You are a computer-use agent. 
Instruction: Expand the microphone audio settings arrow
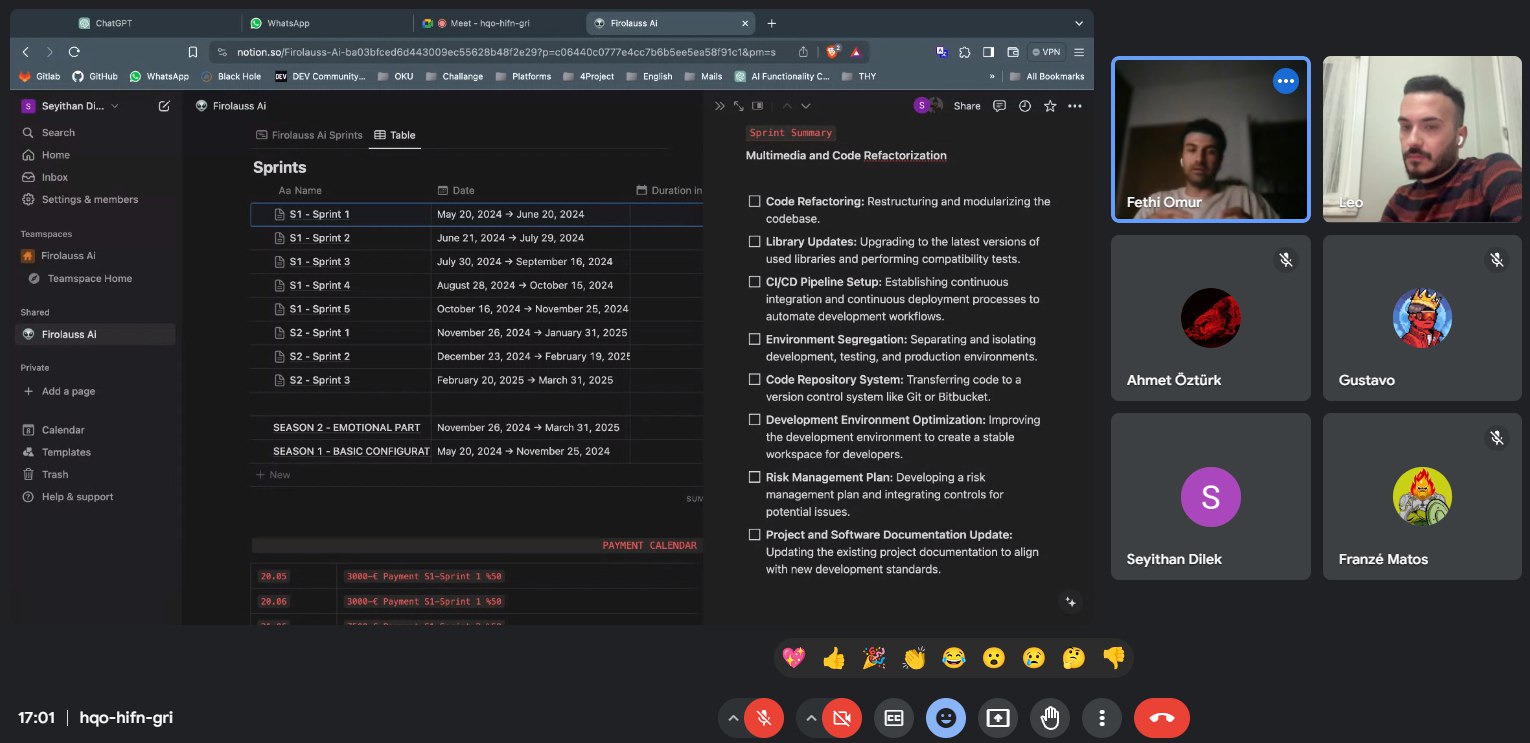(733, 718)
